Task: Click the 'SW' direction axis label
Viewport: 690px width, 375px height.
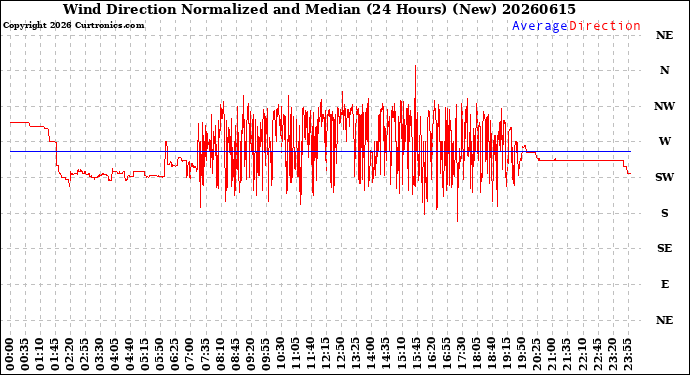Action: click(x=664, y=177)
